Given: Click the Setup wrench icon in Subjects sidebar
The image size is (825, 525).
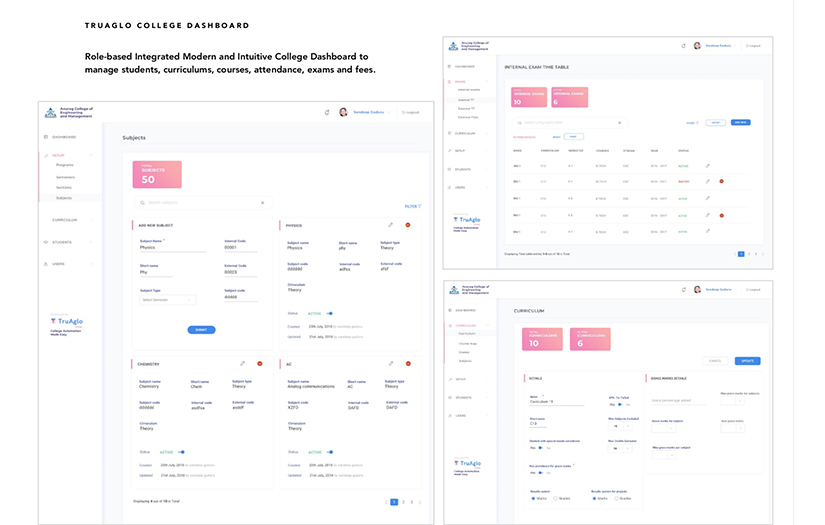Looking at the screenshot, I should (46, 155).
